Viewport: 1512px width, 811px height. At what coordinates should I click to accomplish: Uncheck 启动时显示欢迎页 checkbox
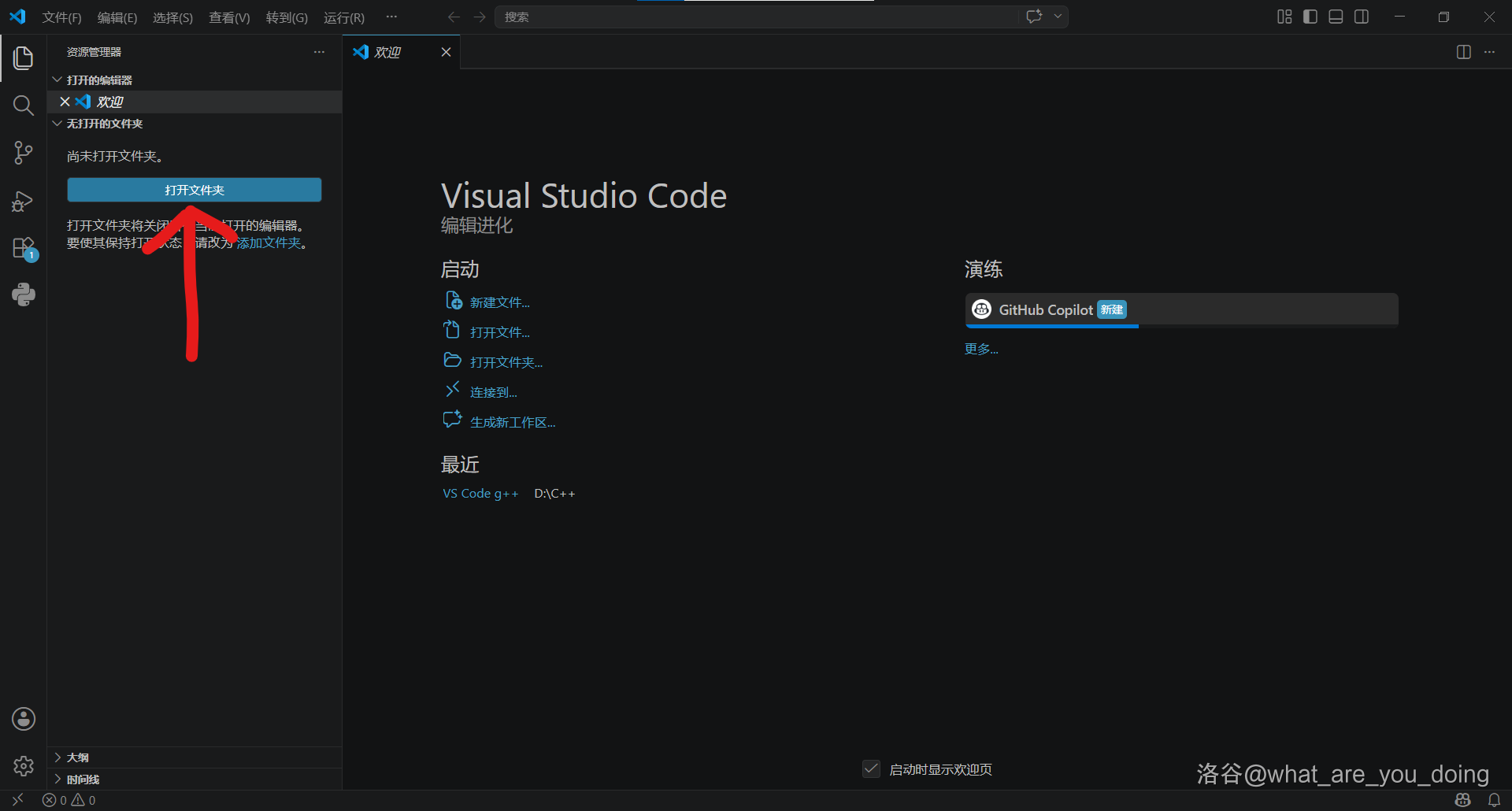(871, 768)
